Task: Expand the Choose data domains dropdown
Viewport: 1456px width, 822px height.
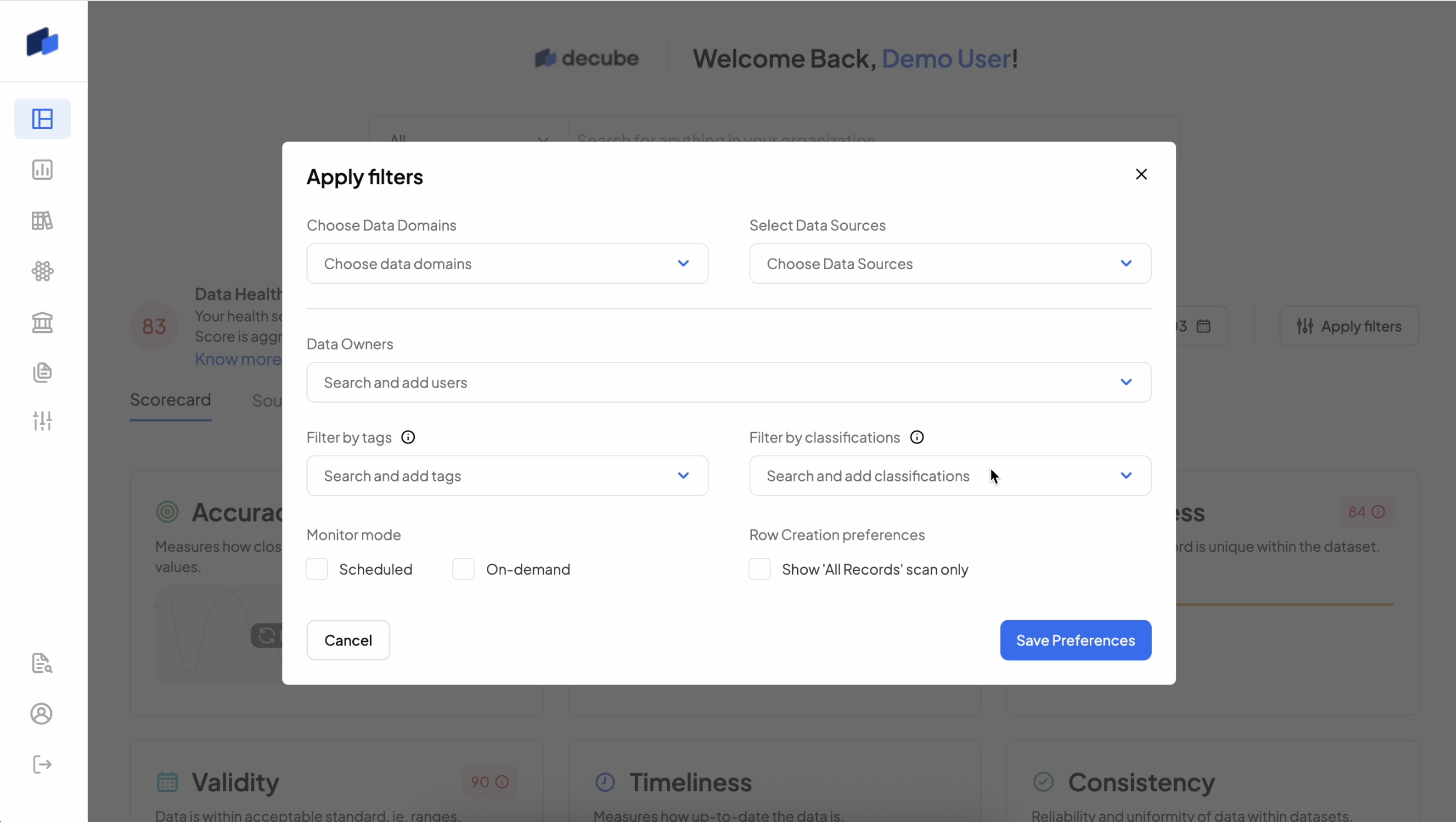Action: point(507,264)
